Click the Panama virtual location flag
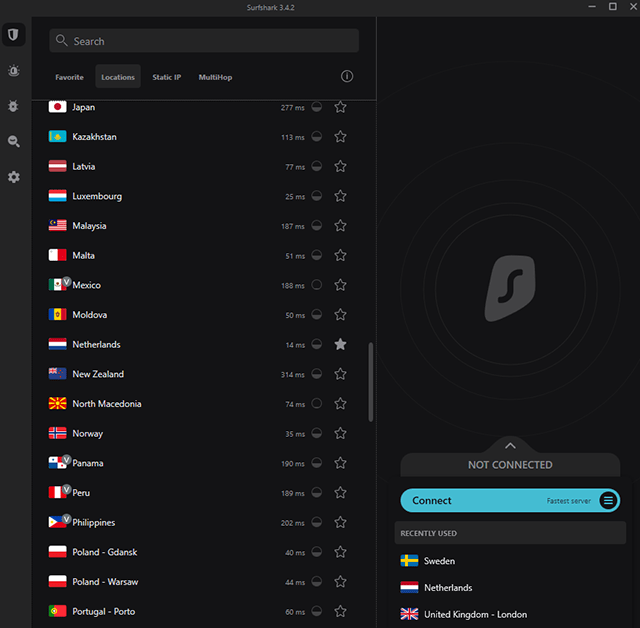 pyautogui.click(x=60, y=462)
